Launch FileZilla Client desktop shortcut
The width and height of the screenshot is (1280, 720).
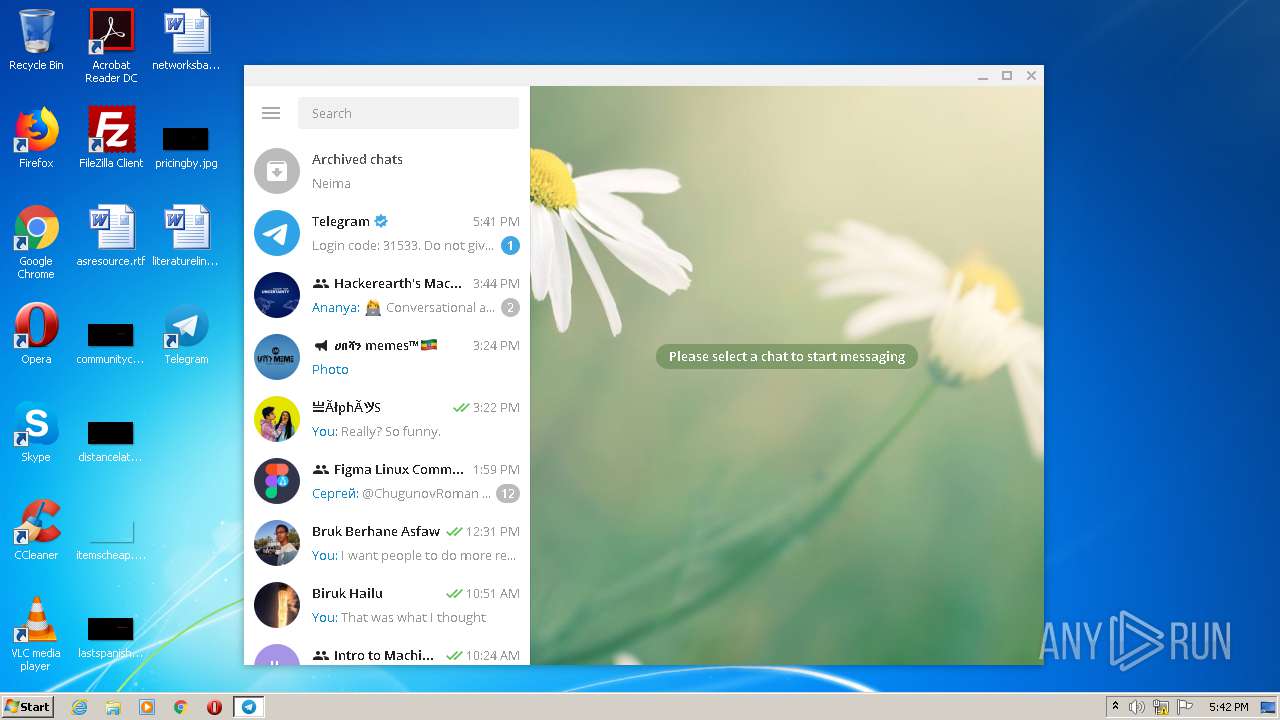click(x=111, y=138)
